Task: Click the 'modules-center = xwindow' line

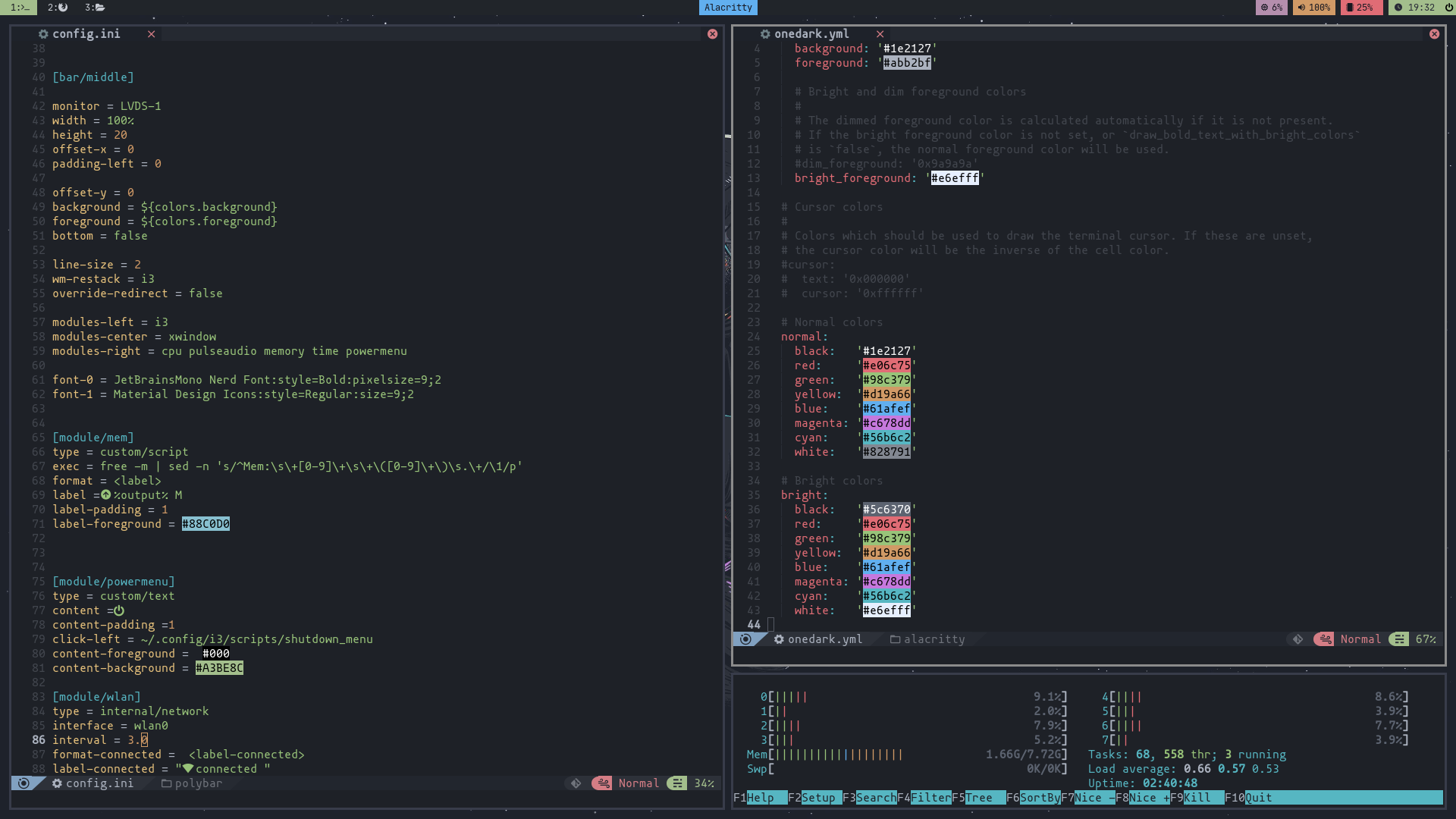Action: click(x=134, y=337)
